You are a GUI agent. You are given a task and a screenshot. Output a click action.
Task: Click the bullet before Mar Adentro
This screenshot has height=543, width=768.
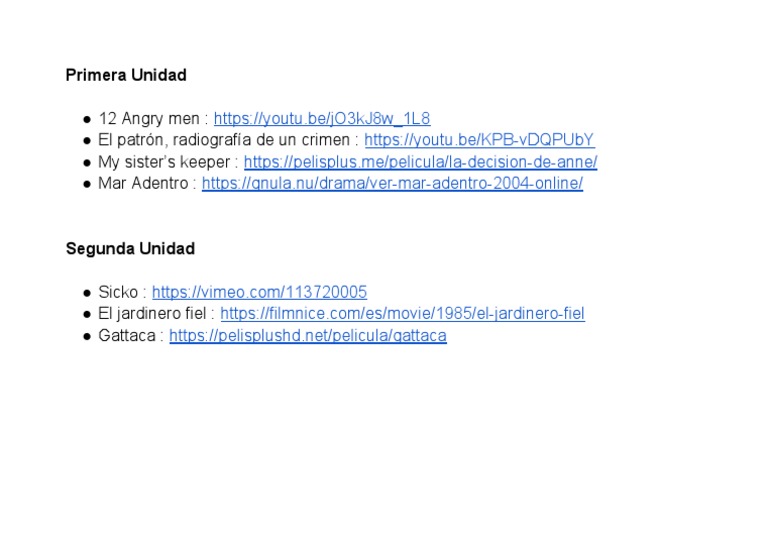(x=87, y=184)
